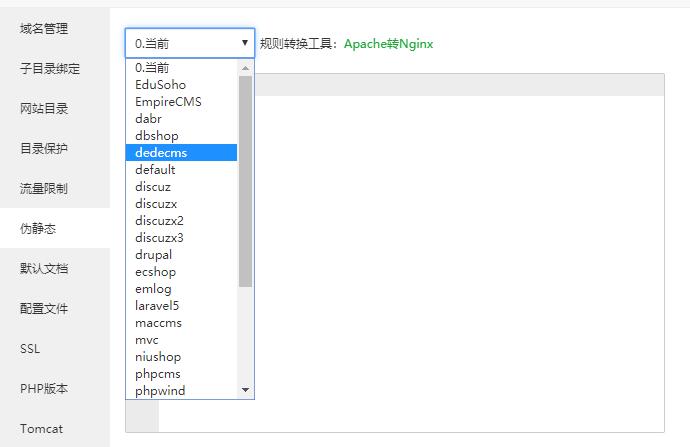This screenshot has width=690, height=447.
Task: Open the 流量限制 tab
Action: (55, 189)
